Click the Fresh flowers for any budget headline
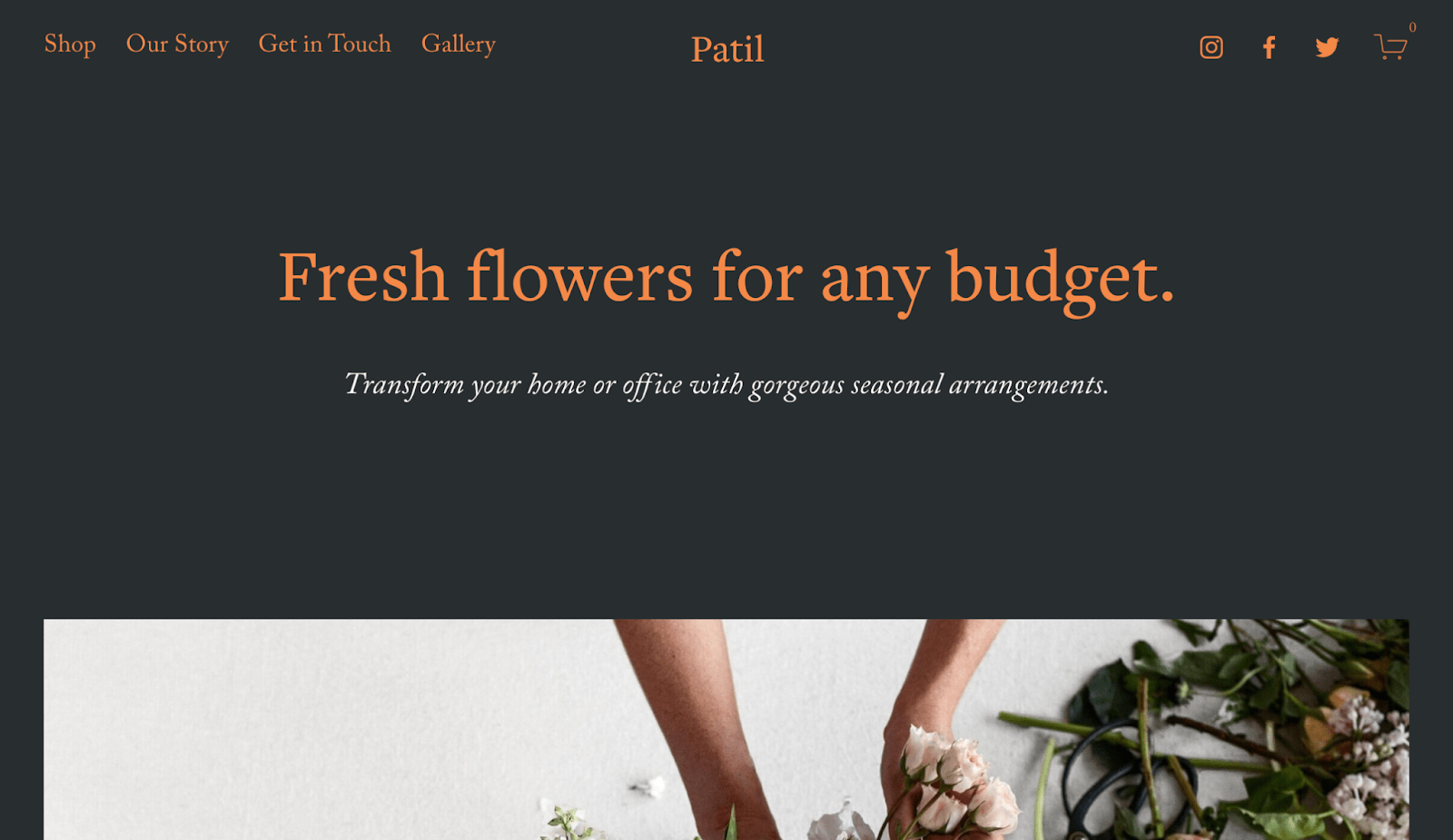1453x840 pixels. point(726,279)
